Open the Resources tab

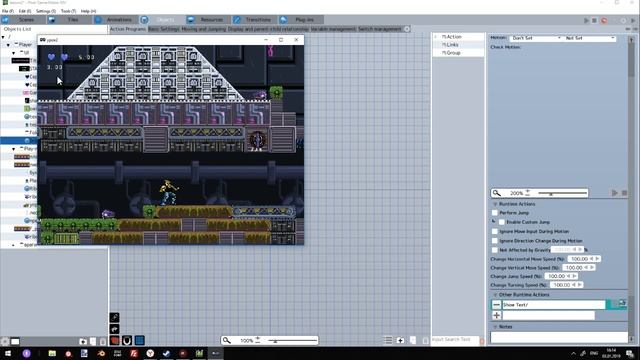(x=208, y=20)
